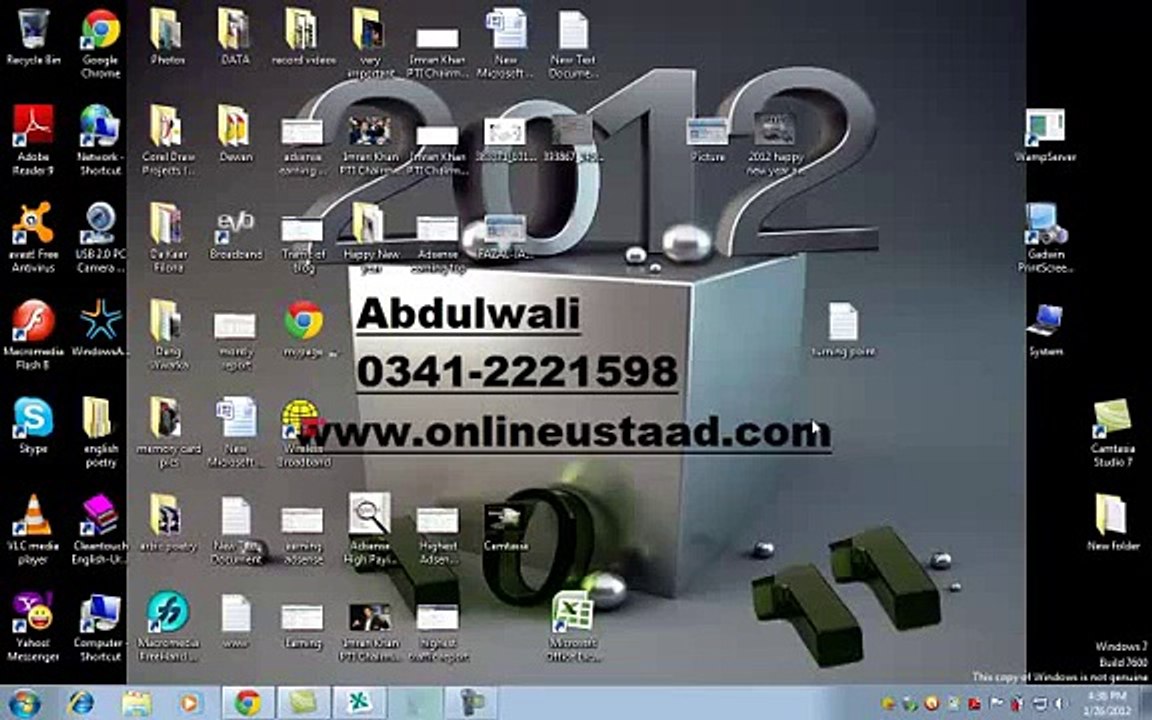The height and width of the screenshot is (720, 1152).
Task: Select the Picture file thumbnail
Action: [x=708, y=137]
